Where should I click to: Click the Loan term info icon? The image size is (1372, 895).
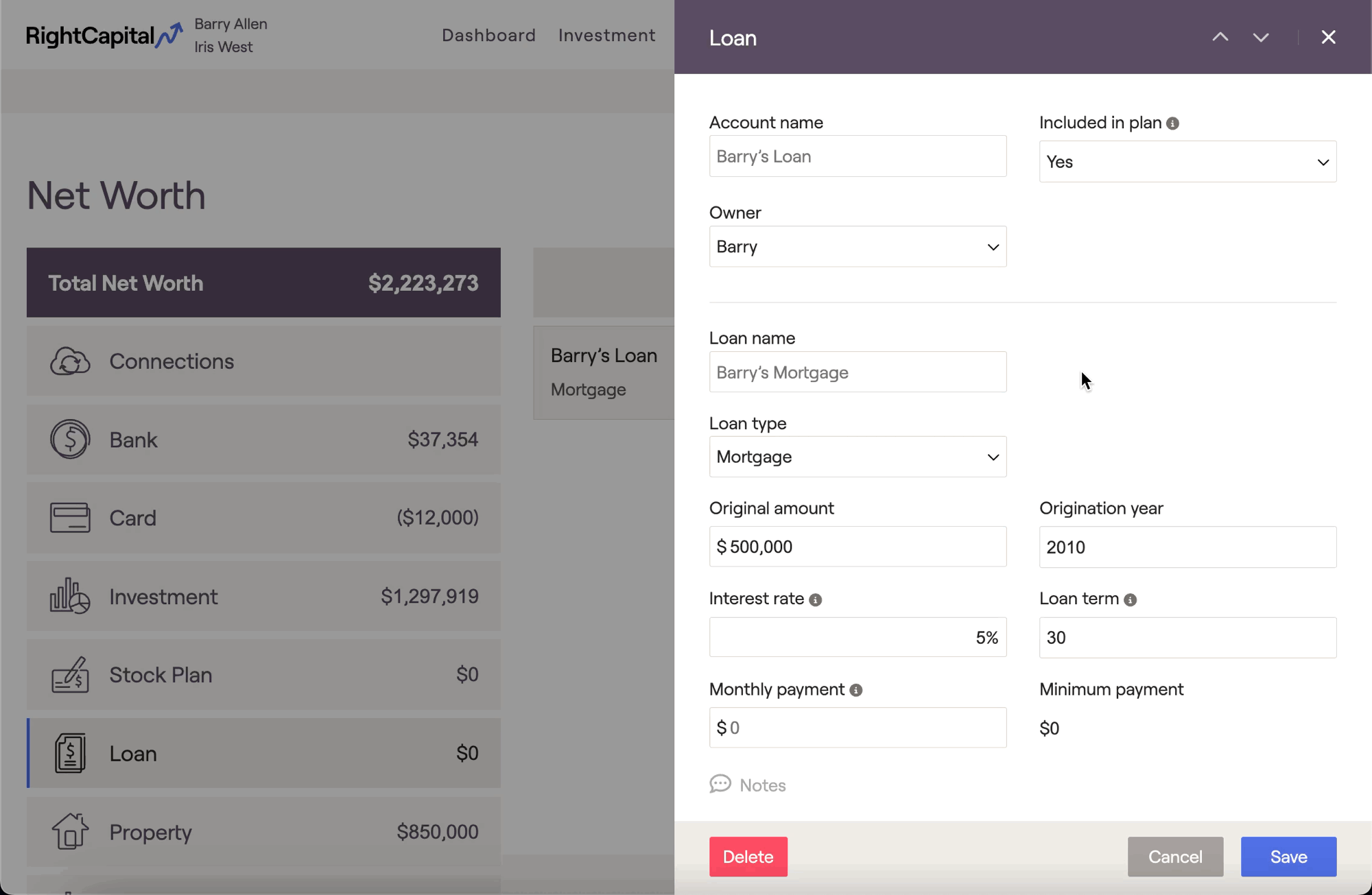click(x=1131, y=599)
